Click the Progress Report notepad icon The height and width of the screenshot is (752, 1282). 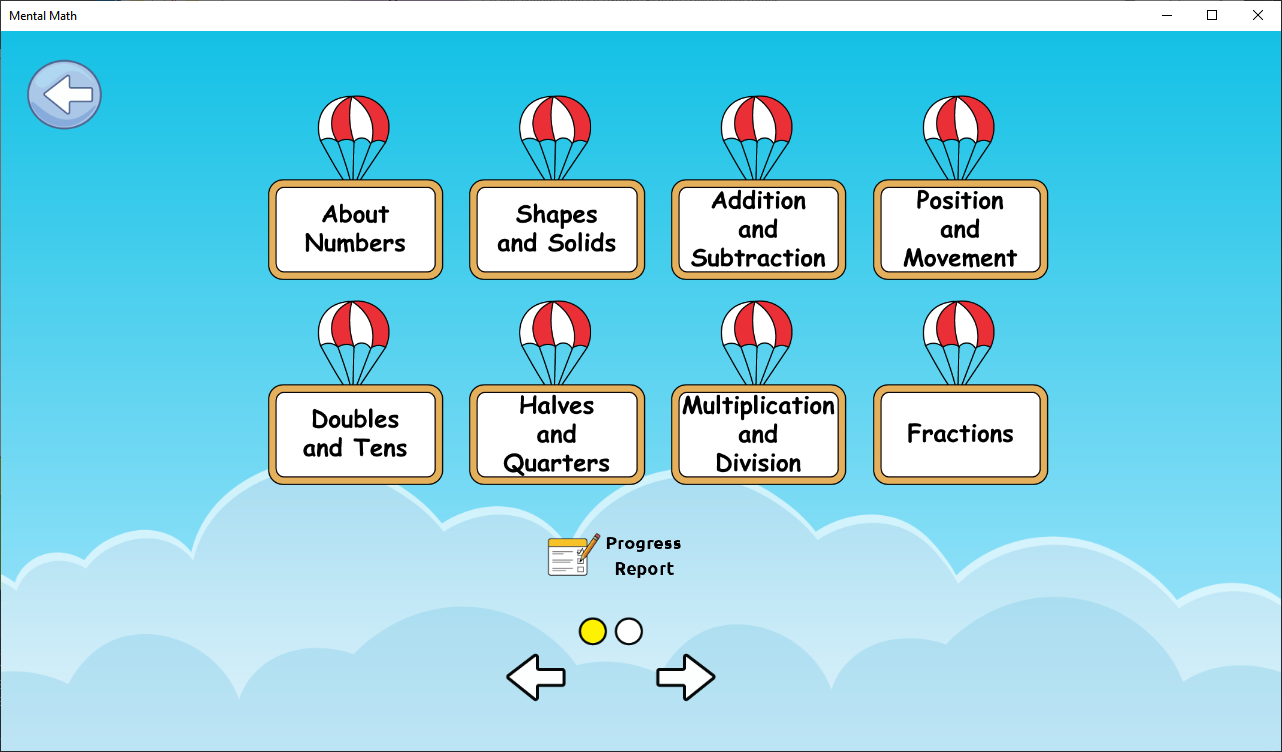572,555
